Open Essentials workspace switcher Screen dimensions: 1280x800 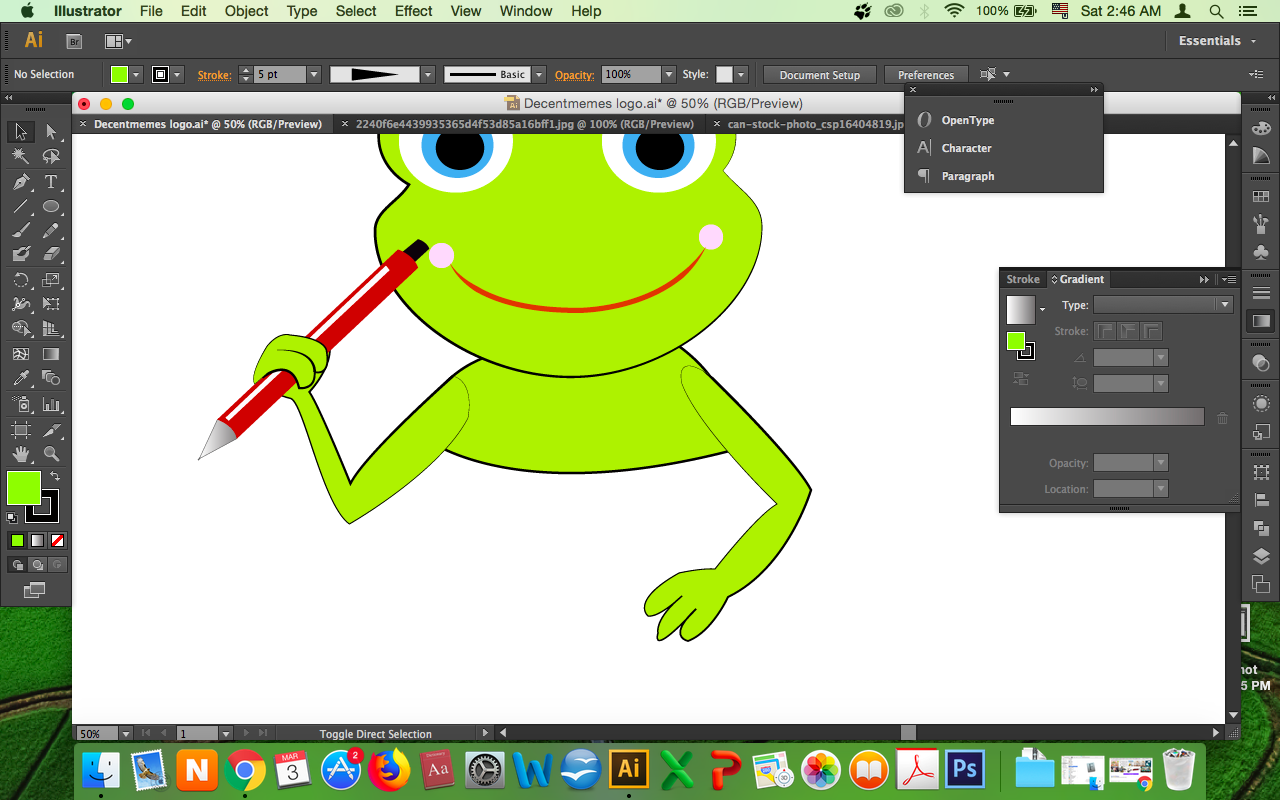click(1216, 41)
